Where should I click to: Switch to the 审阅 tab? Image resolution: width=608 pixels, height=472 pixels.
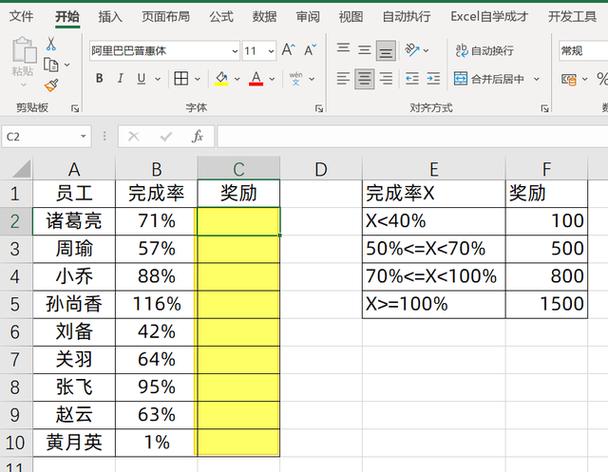tap(308, 17)
